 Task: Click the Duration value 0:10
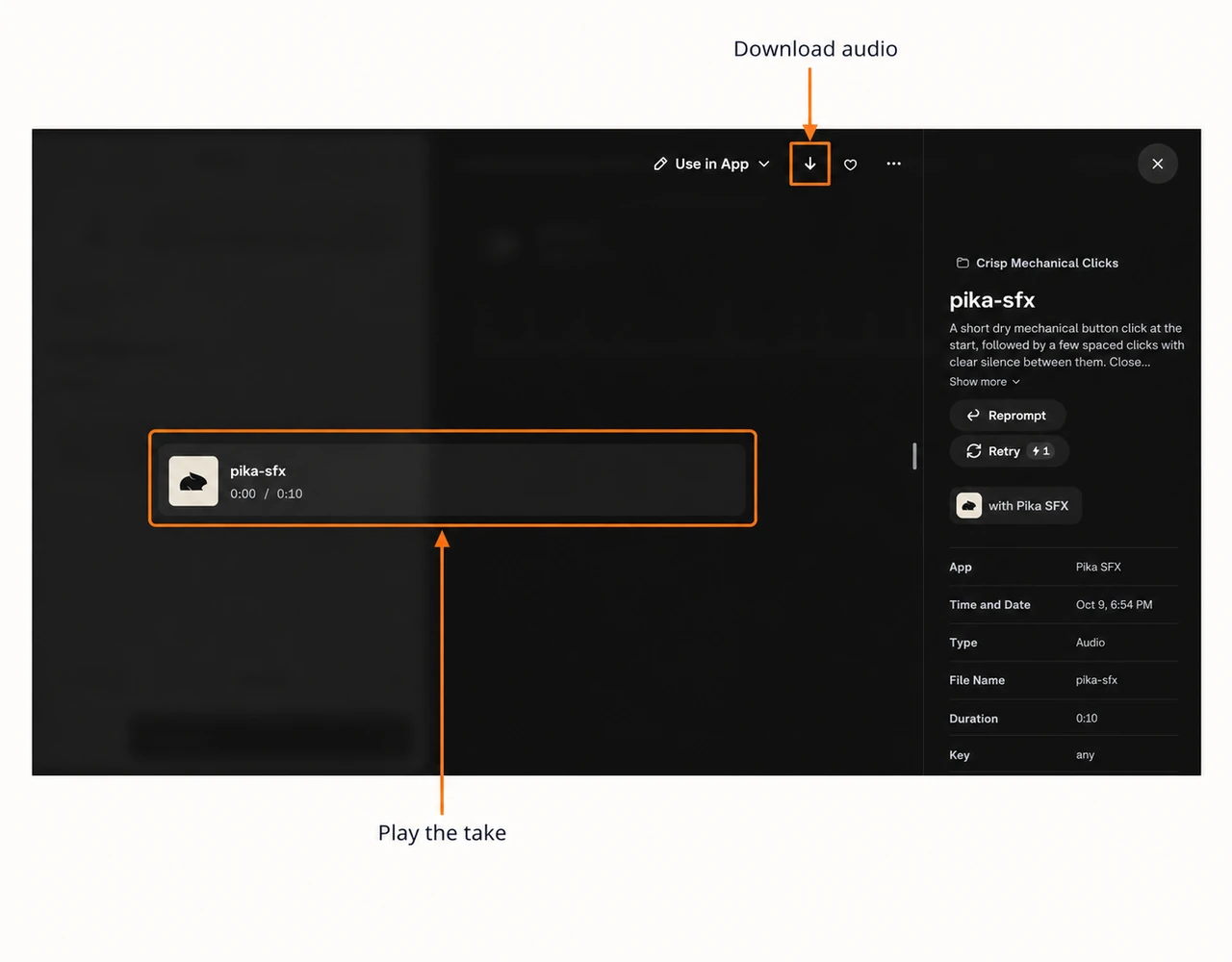point(1087,719)
